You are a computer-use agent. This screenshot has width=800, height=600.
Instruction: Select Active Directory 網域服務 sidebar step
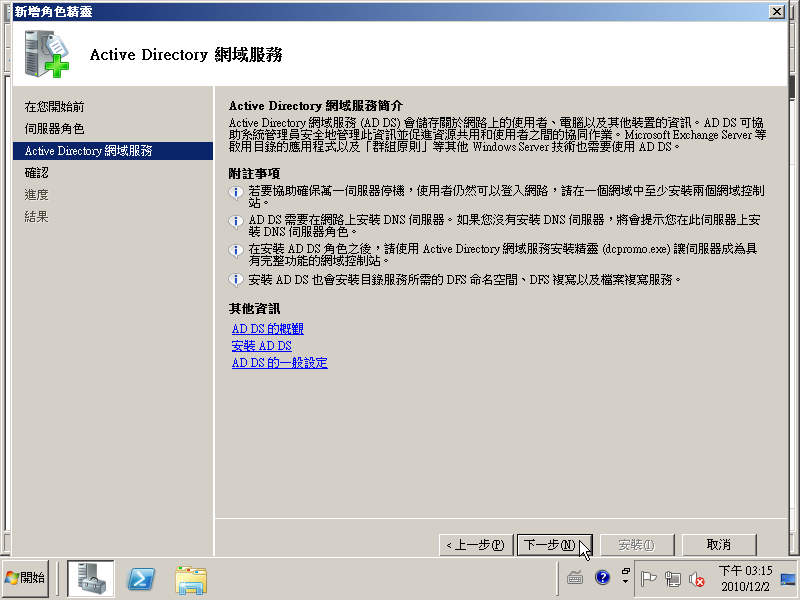[113, 151]
